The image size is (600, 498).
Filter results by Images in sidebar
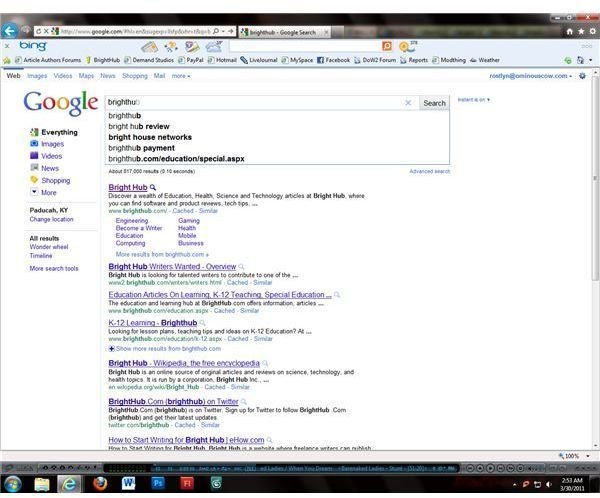[x=47, y=144]
